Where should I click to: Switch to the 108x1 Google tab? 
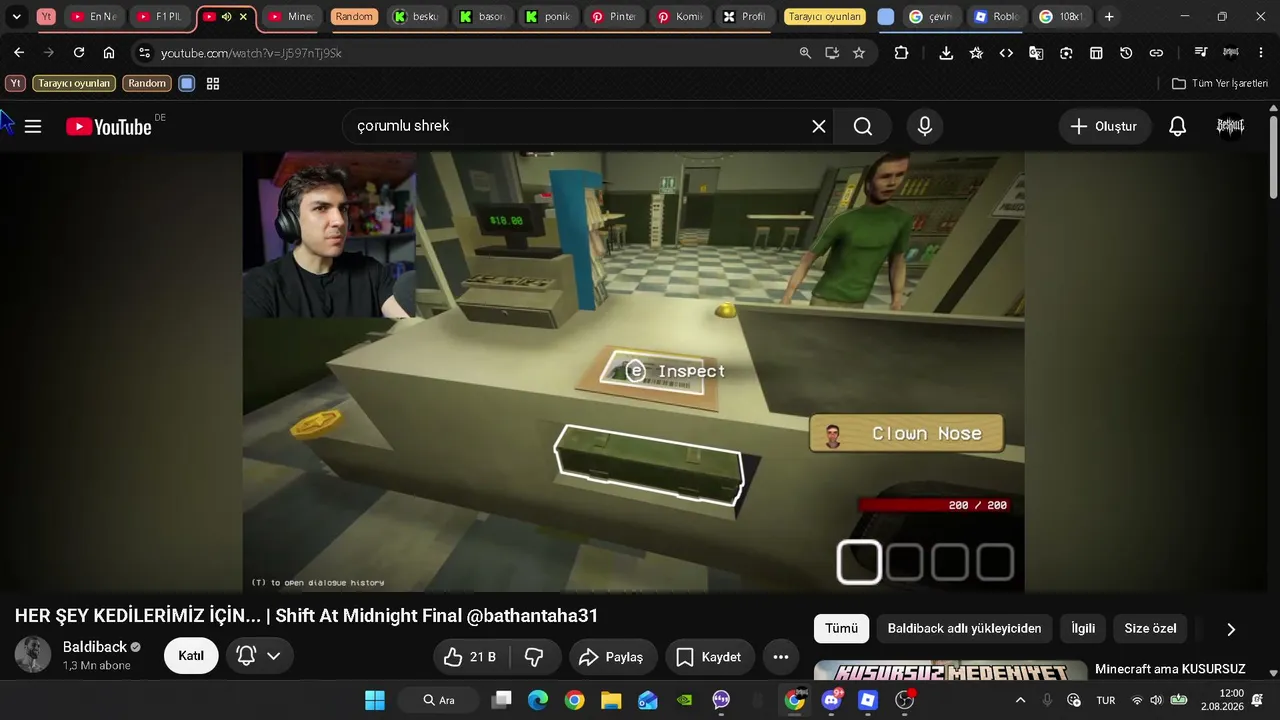(x=1061, y=17)
